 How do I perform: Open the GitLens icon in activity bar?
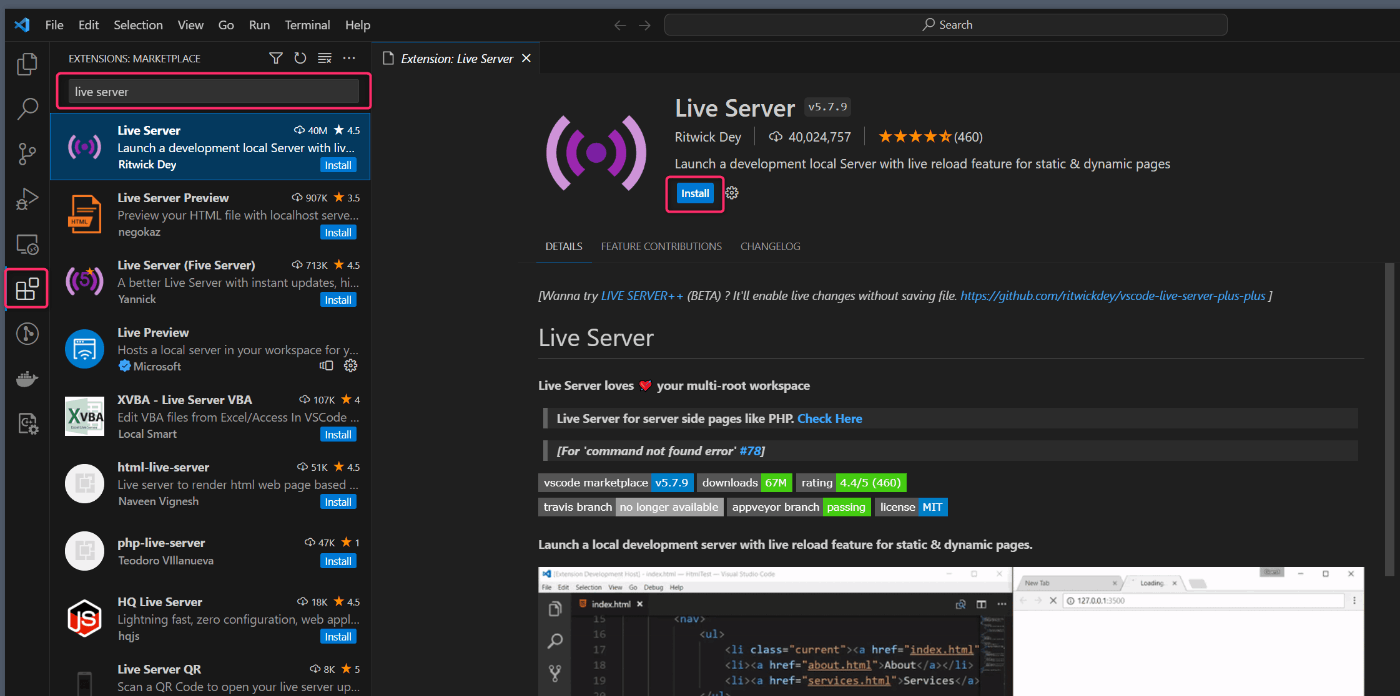[27, 334]
